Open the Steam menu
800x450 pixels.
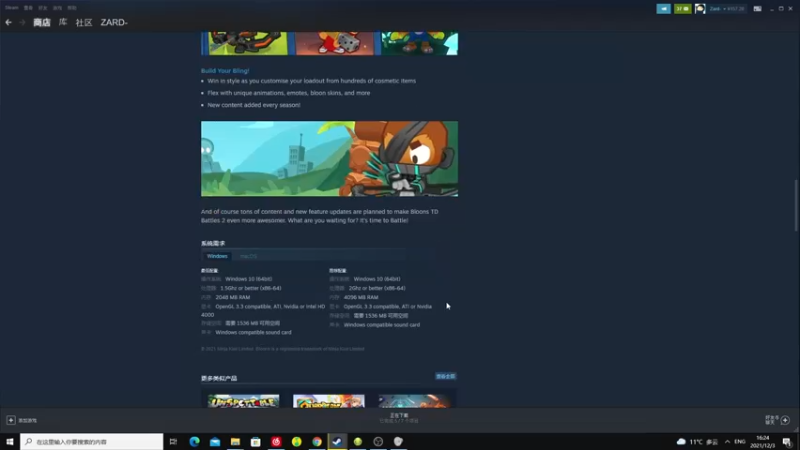tap(11, 8)
